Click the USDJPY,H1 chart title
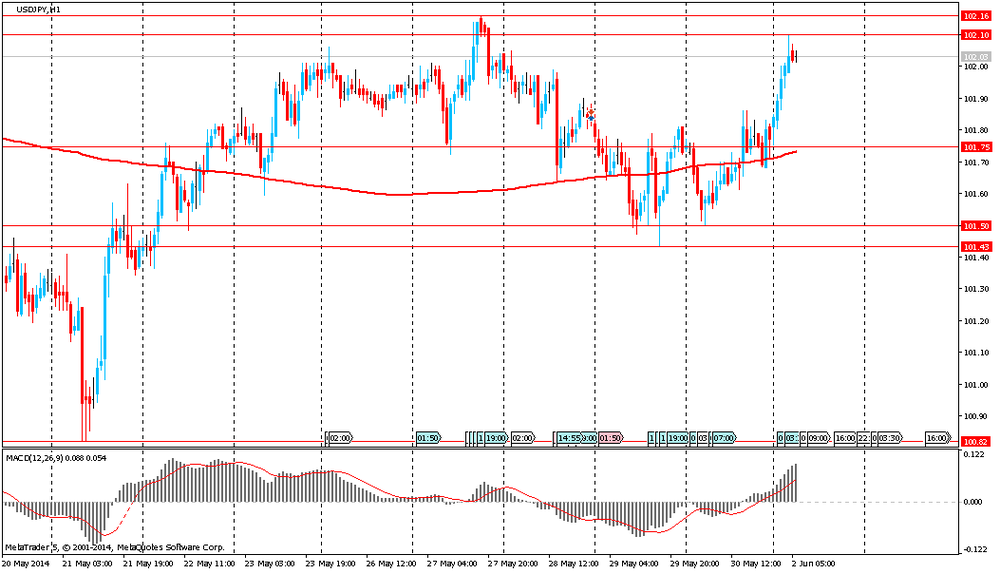Viewport: 1000px width, 574px height. [x=39, y=10]
